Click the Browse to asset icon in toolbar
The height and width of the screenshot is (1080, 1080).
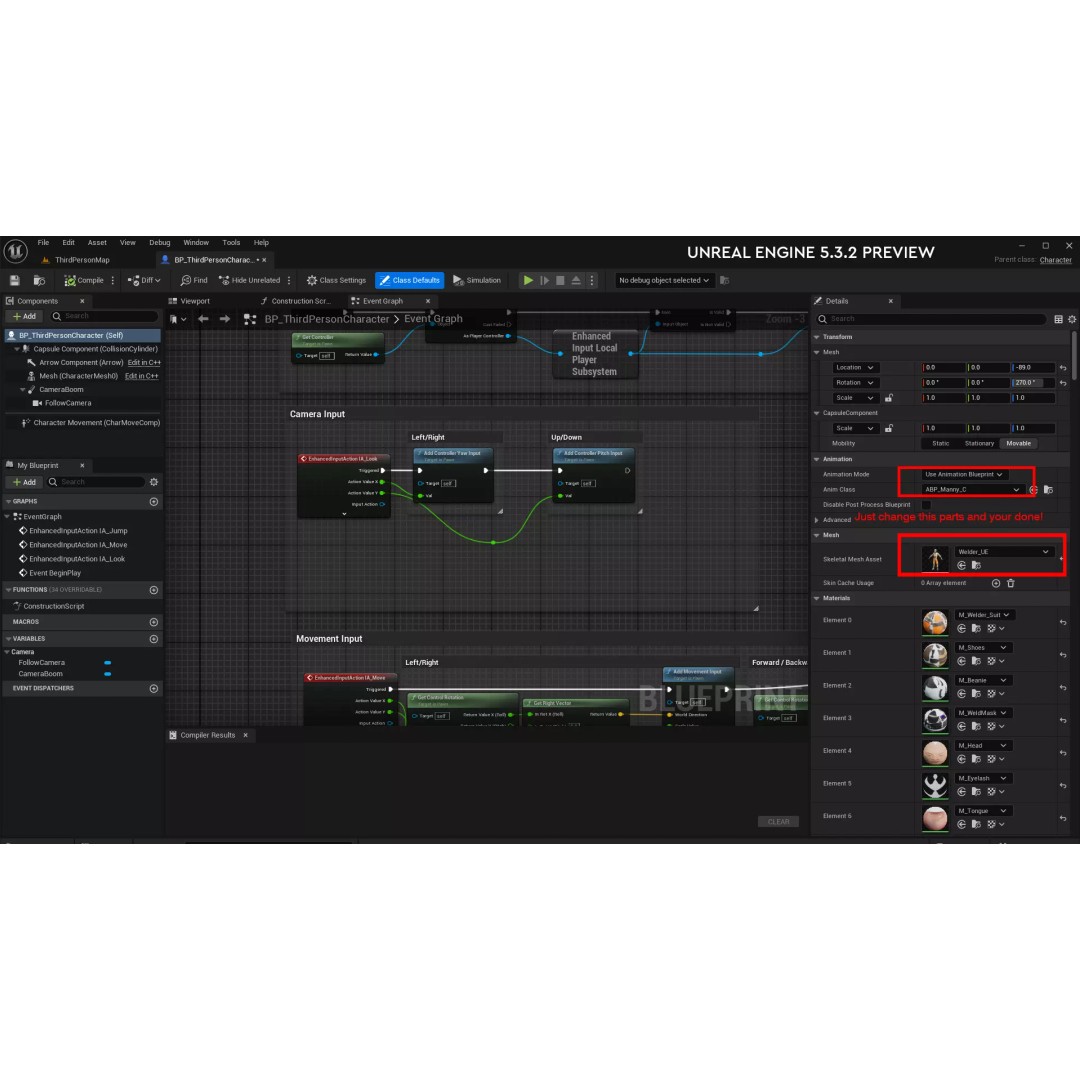point(39,280)
